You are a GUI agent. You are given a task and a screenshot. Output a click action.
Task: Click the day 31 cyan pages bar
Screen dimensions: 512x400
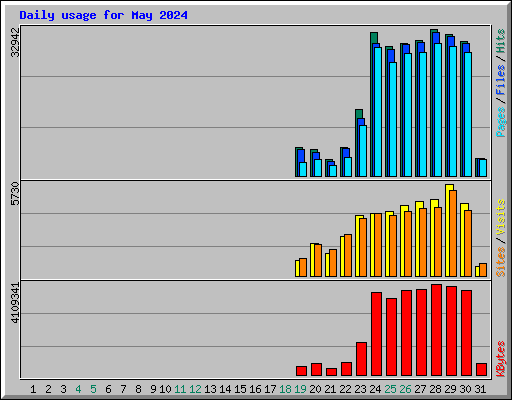click(483, 168)
